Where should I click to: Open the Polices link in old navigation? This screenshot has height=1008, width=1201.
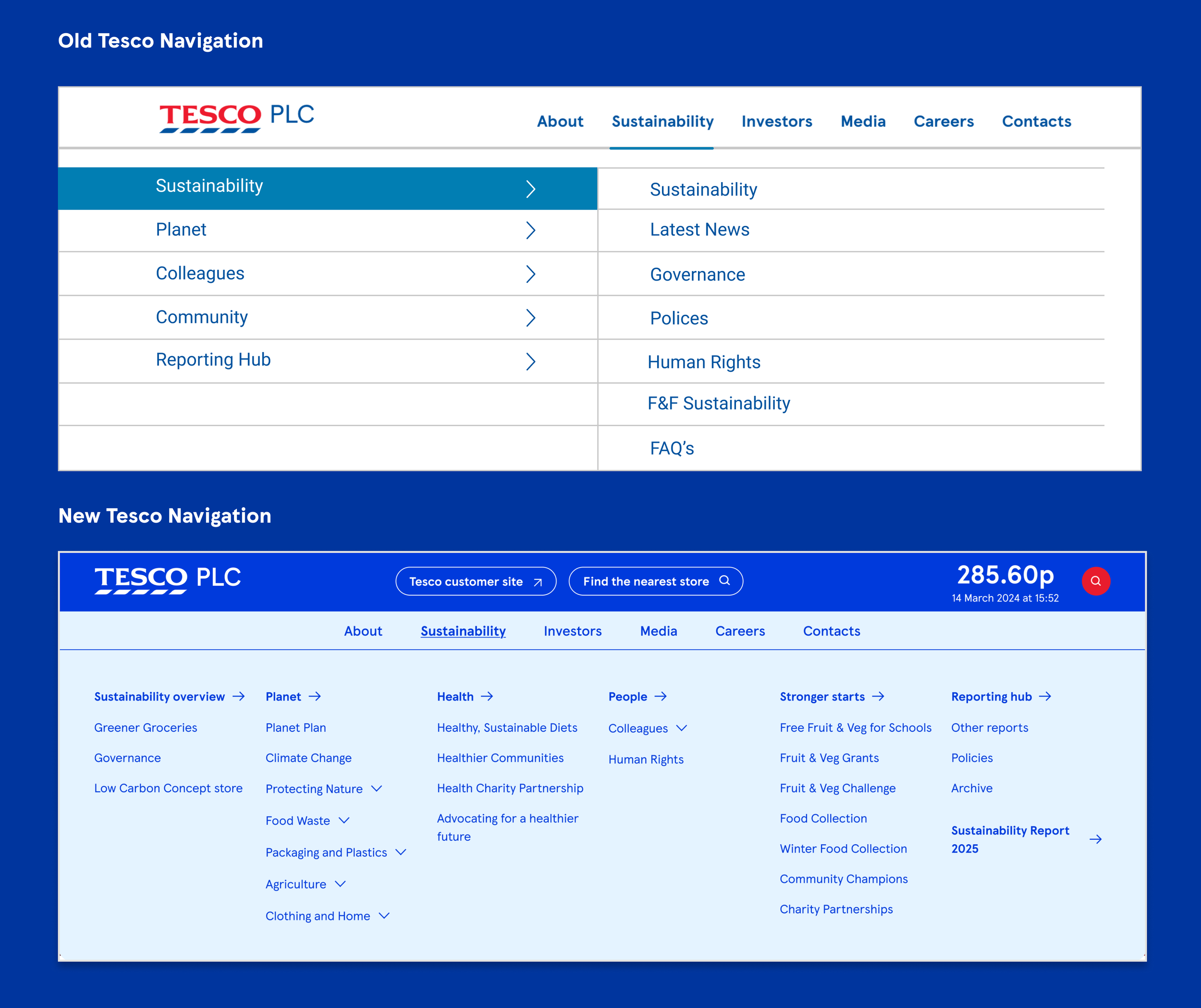pos(679,318)
